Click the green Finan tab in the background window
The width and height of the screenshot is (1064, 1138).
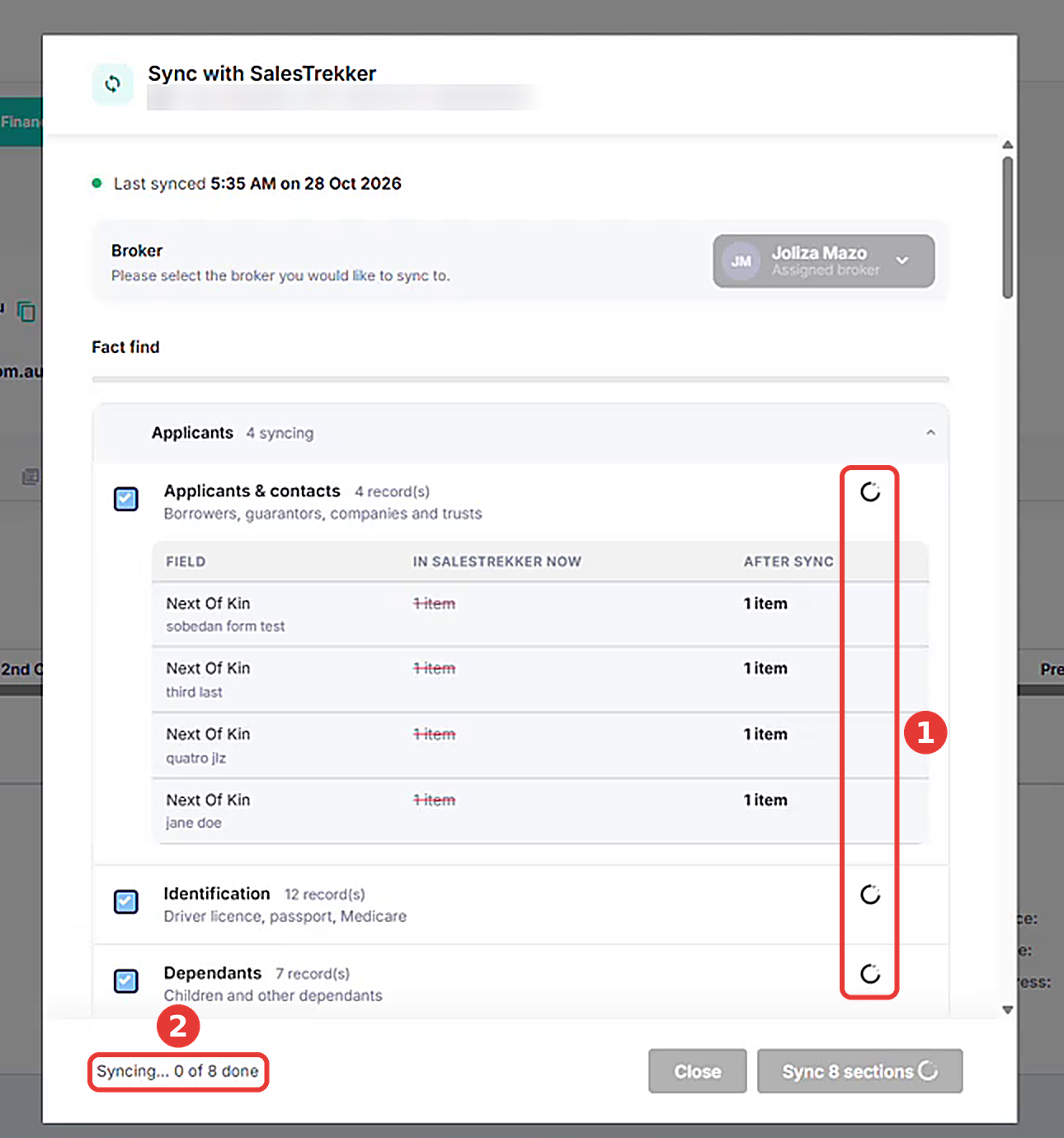pos(21,121)
